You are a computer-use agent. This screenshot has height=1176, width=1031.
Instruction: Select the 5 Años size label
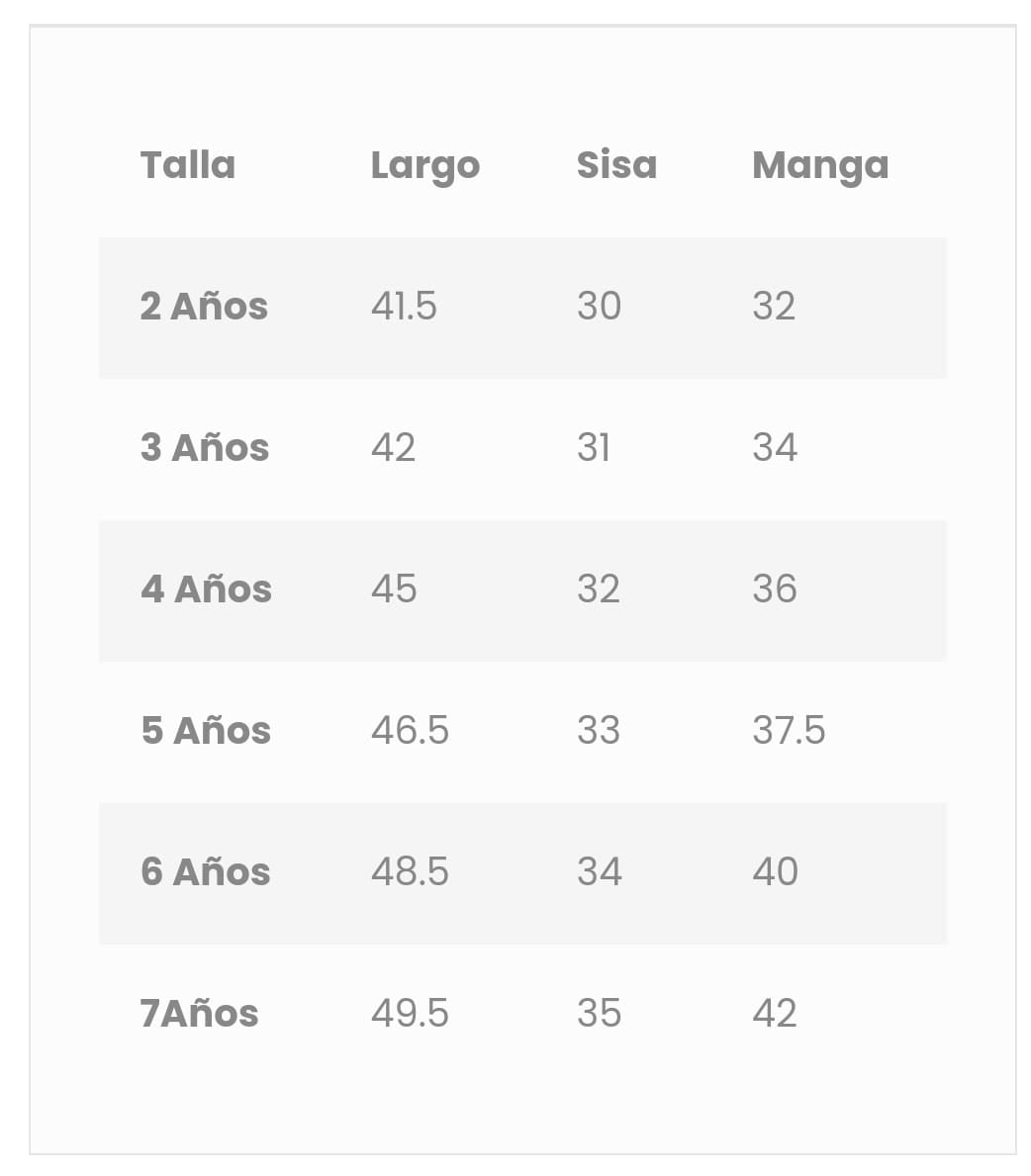coord(206,731)
